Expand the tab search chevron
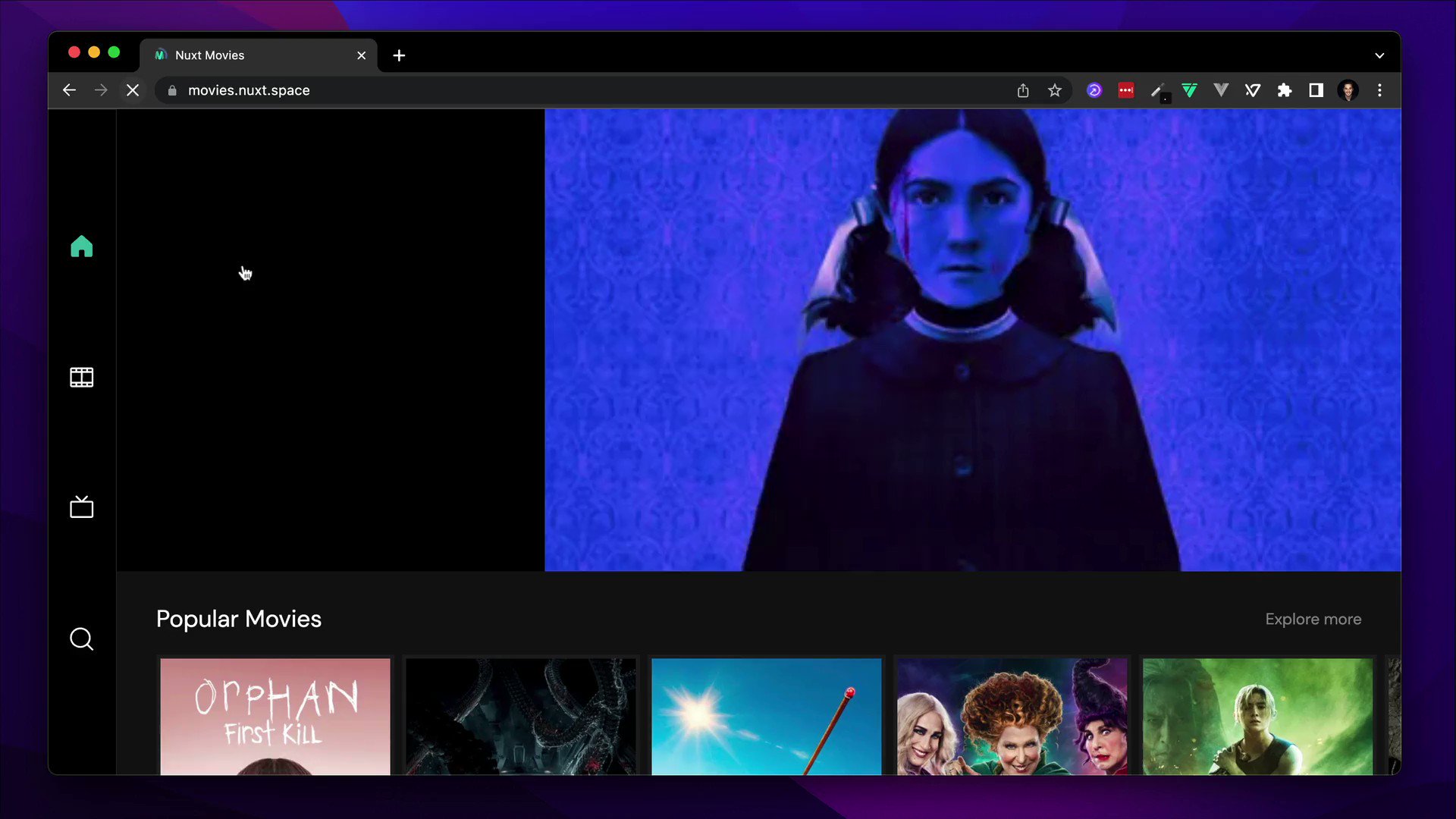This screenshot has width=1456, height=819. 1379,55
